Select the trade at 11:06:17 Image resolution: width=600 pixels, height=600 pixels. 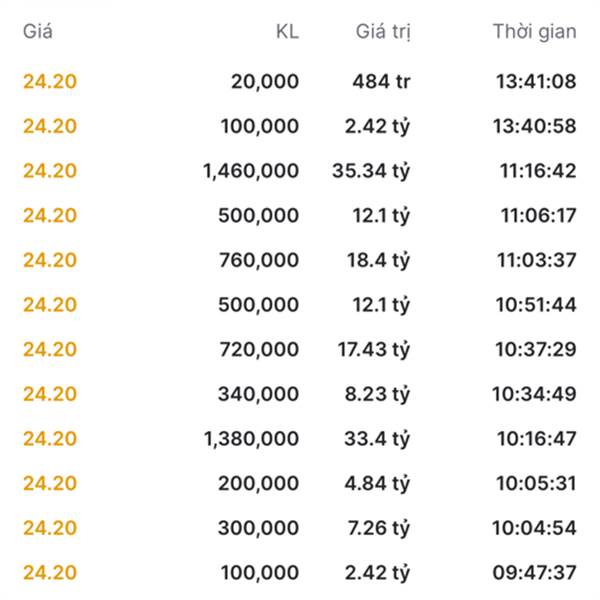(x=300, y=215)
